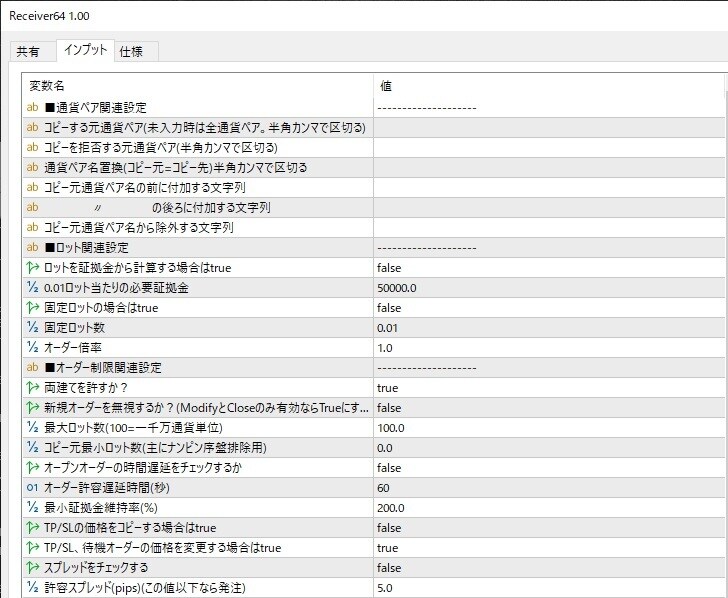The height and width of the screenshot is (598, 728).
Task: Click the empty value of コピーを拒否する元通貨ペア
Action: pyautogui.click(x=549, y=147)
